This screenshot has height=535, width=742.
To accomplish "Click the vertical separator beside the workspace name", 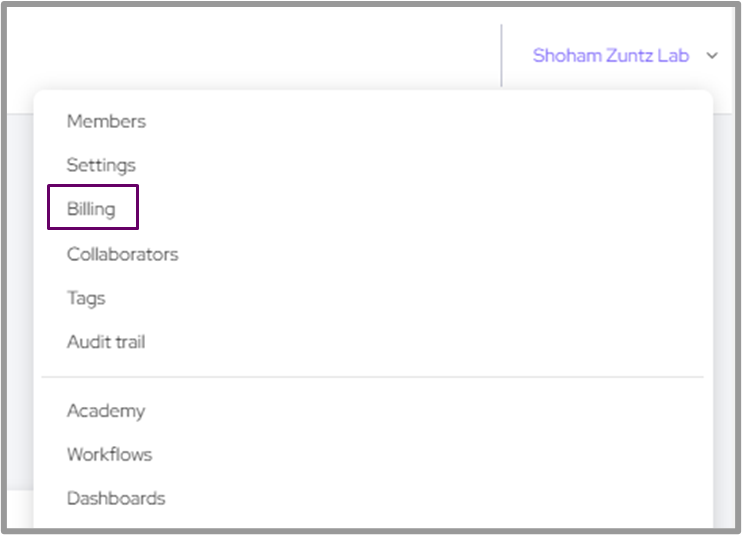I will coord(501,56).
